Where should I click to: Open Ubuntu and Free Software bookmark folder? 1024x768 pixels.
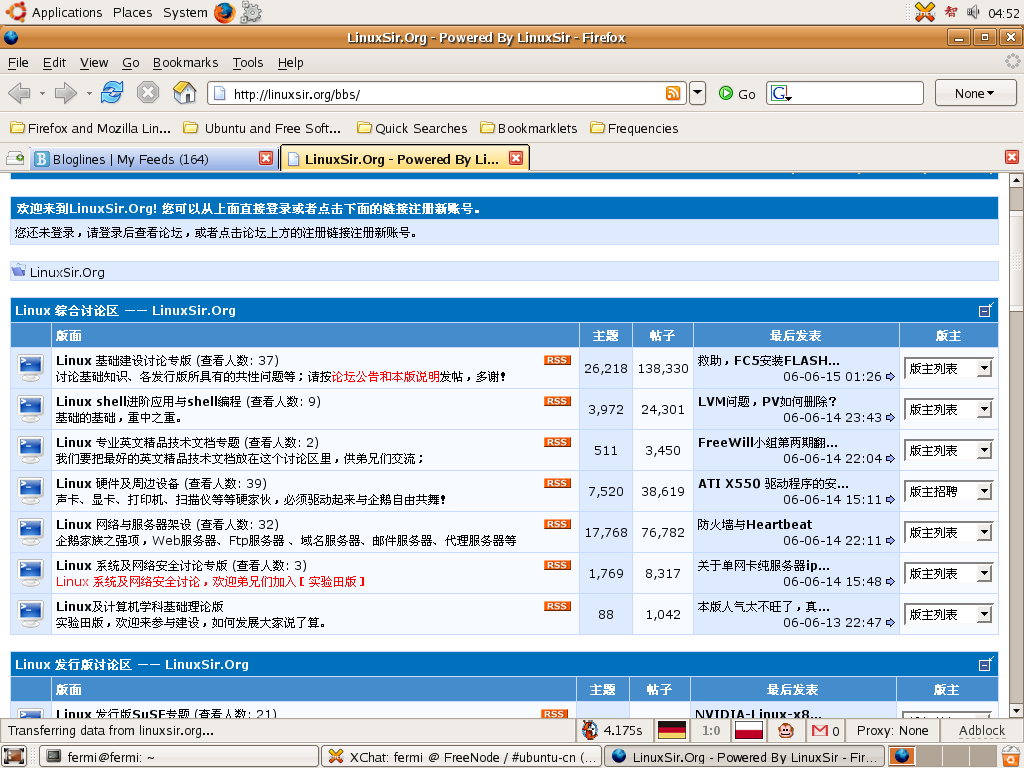coord(263,129)
